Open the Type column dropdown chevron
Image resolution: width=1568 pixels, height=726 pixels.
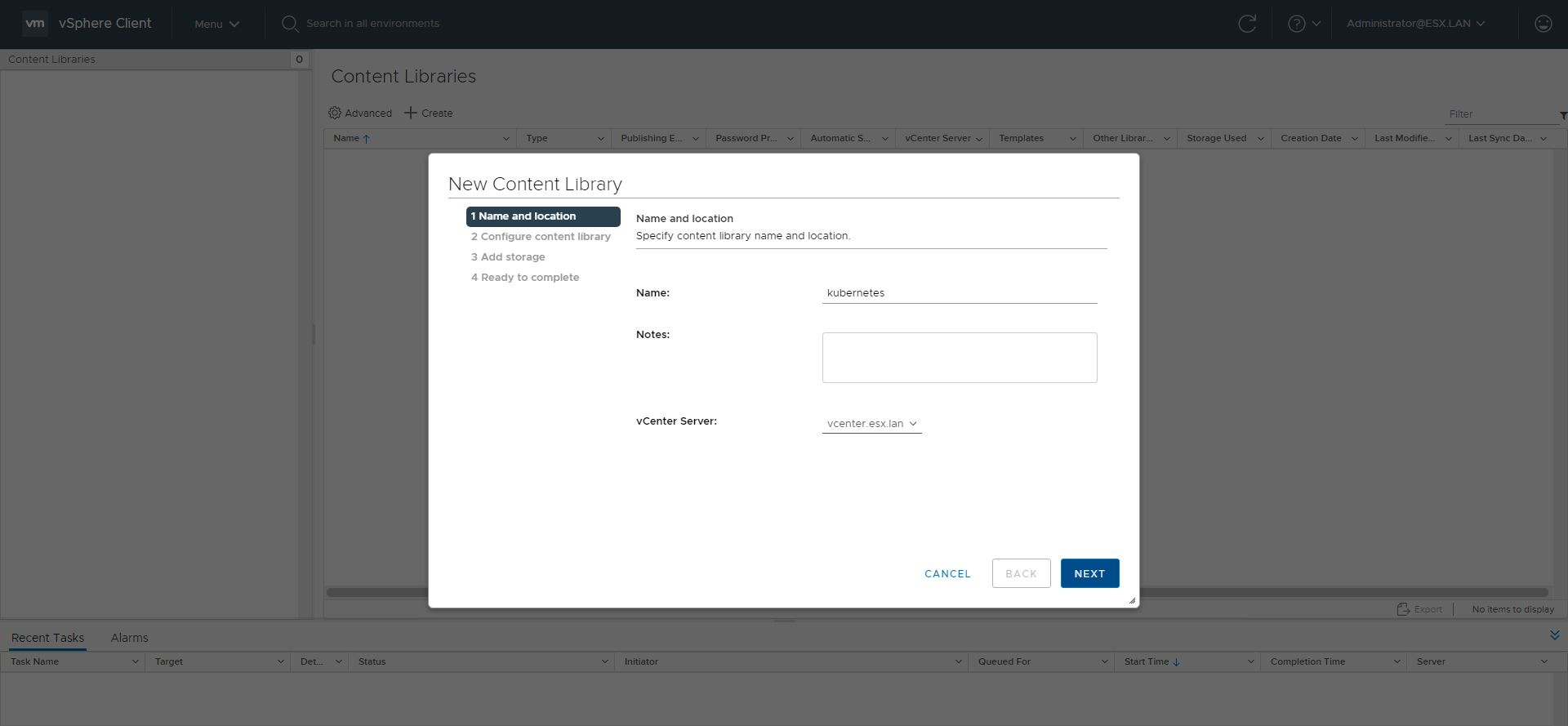click(601, 139)
